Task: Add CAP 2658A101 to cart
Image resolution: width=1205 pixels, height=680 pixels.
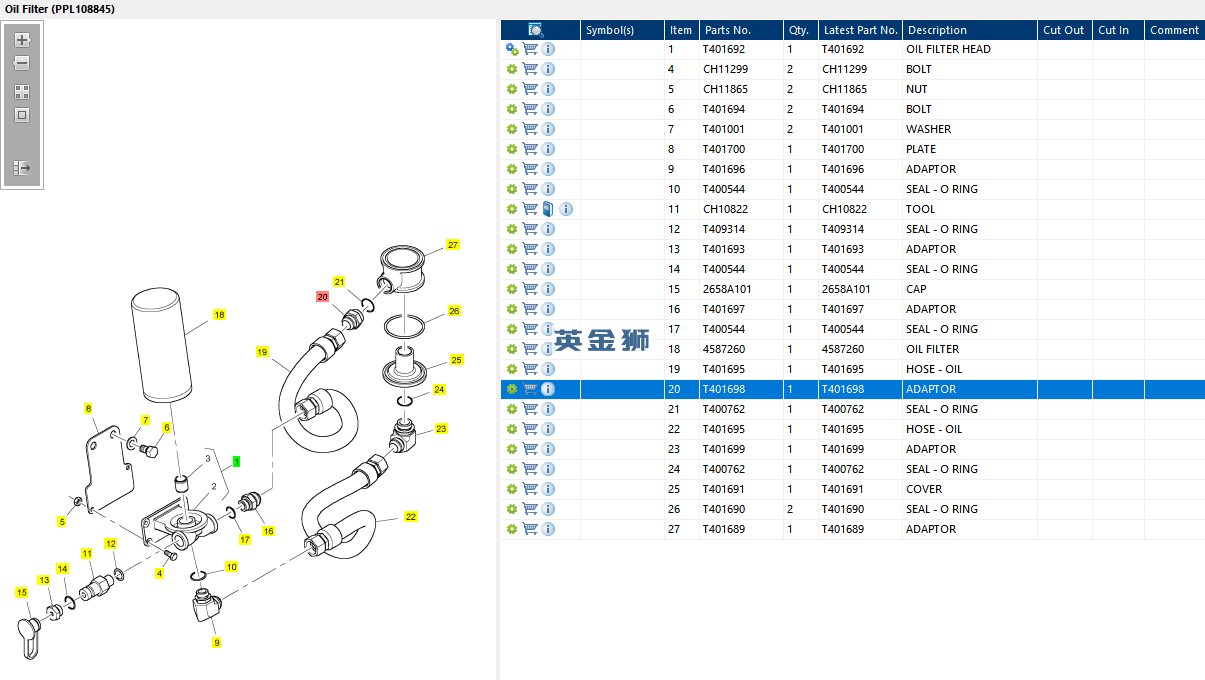Action: (530, 289)
